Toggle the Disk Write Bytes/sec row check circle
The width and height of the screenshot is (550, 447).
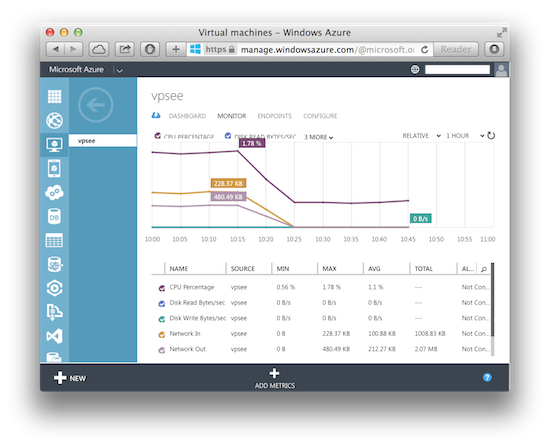pos(162,319)
